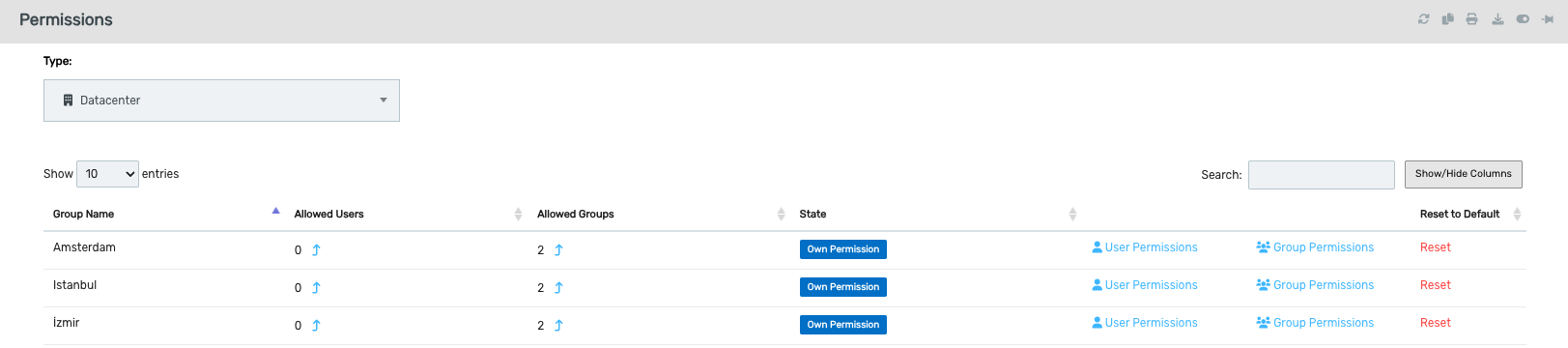Click the allowed users arrow for Amsterdam
This screenshot has height=348, width=1568.
(316, 250)
